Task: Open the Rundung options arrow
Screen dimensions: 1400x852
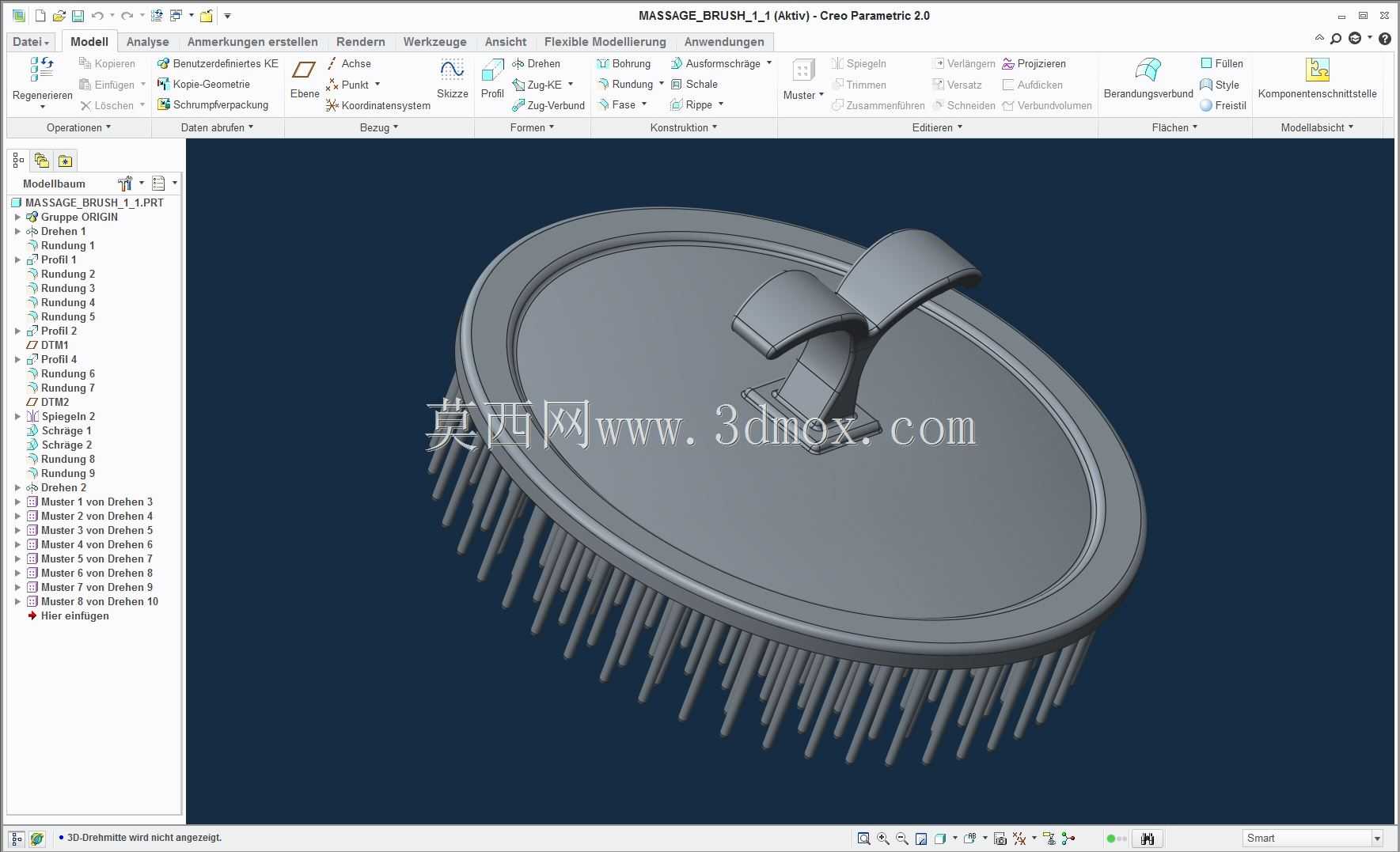Action: pos(662,84)
